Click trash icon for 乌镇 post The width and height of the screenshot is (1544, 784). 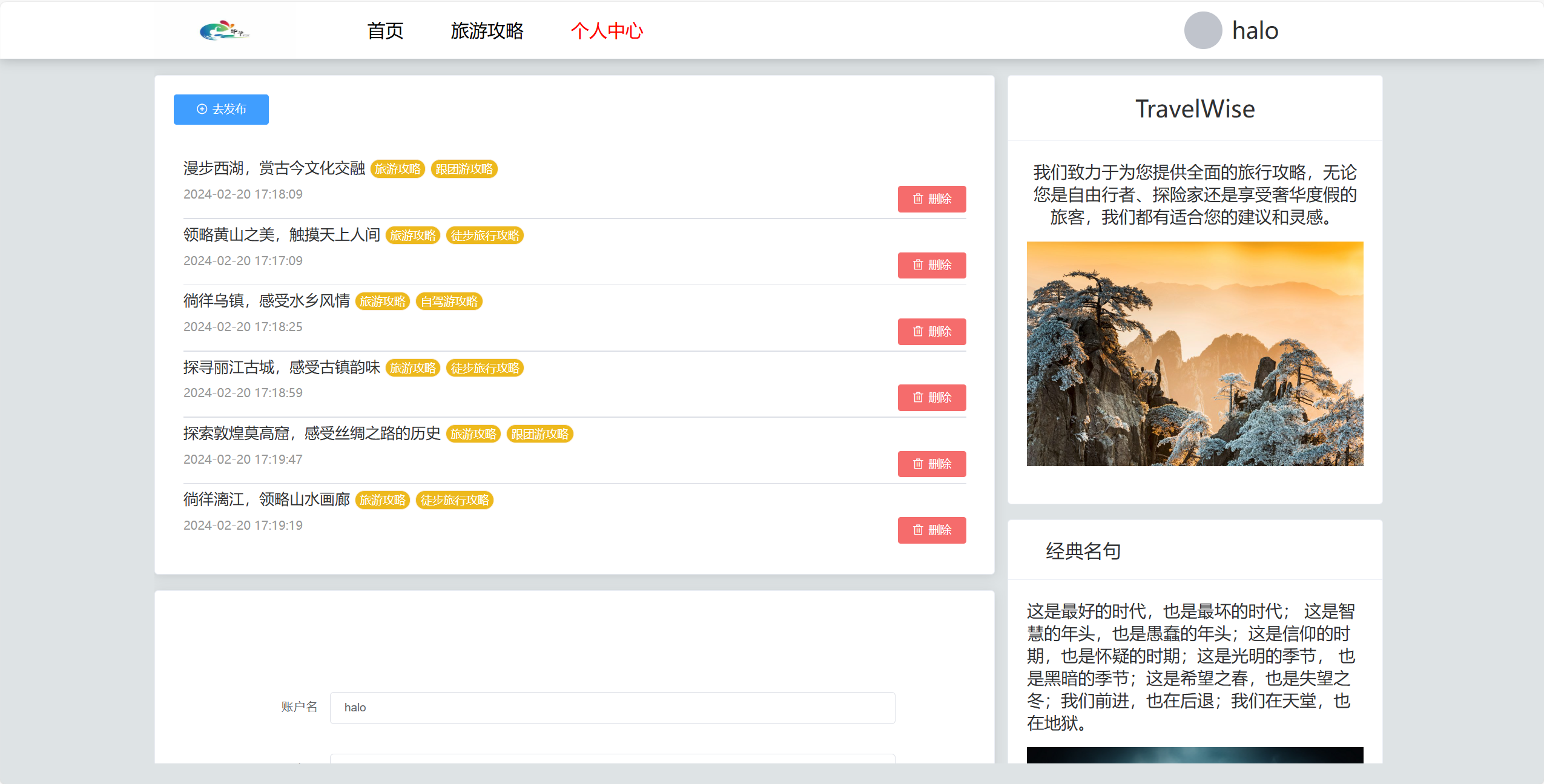(x=918, y=332)
